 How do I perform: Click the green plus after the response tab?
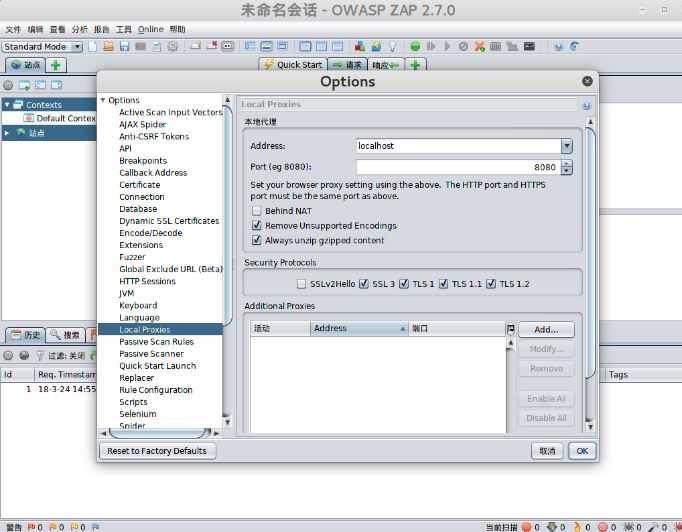(x=415, y=65)
